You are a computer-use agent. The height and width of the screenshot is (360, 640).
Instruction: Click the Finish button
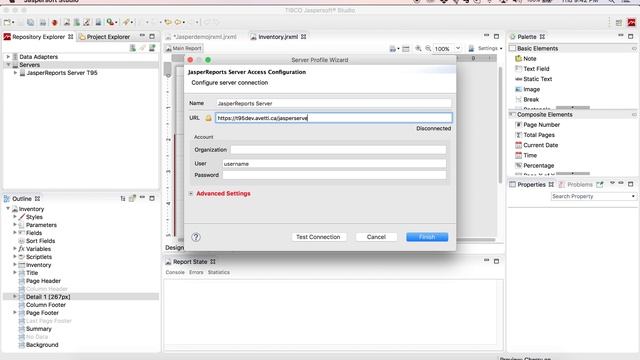click(427, 237)
